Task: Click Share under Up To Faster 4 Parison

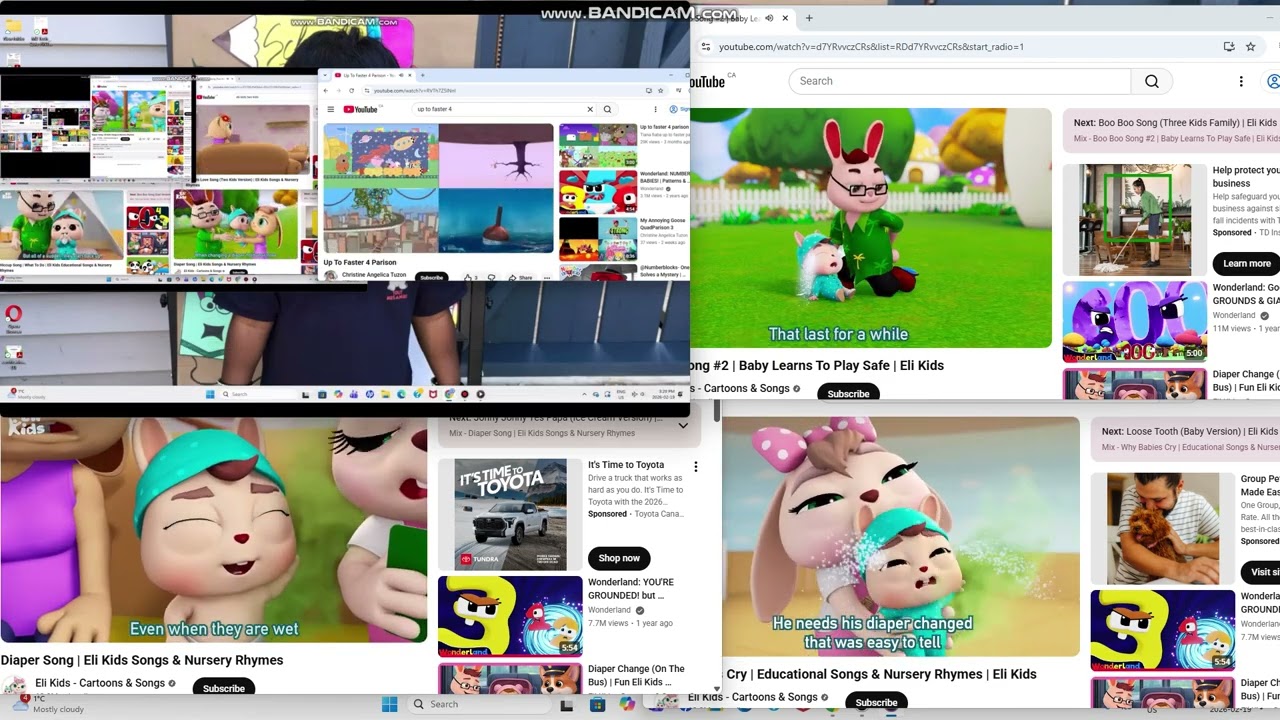Action: [522, 277]
